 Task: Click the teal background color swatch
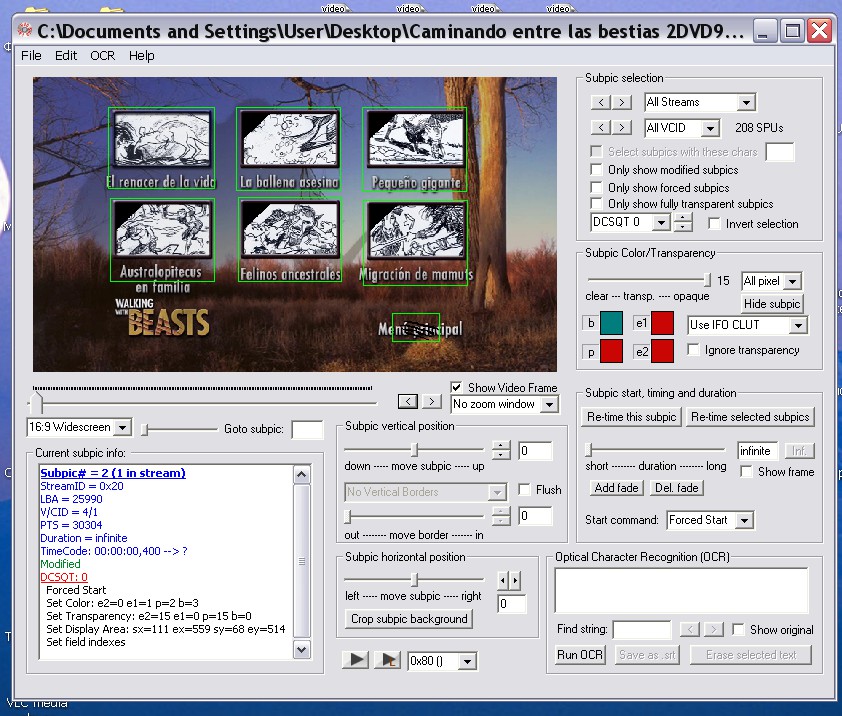point(611,323)
